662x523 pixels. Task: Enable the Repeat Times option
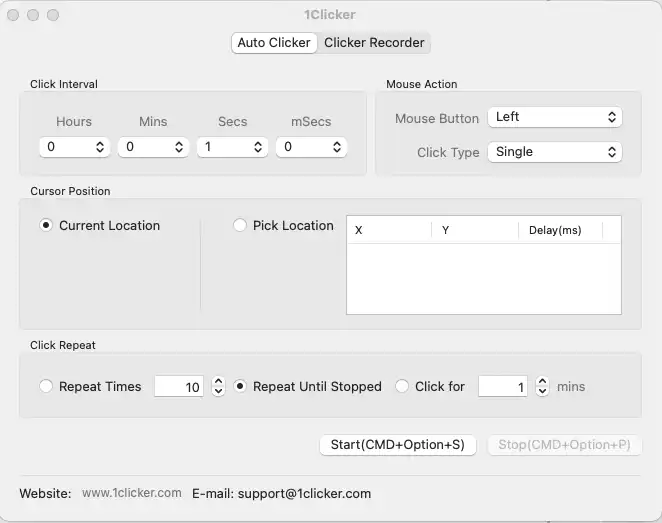46,386
